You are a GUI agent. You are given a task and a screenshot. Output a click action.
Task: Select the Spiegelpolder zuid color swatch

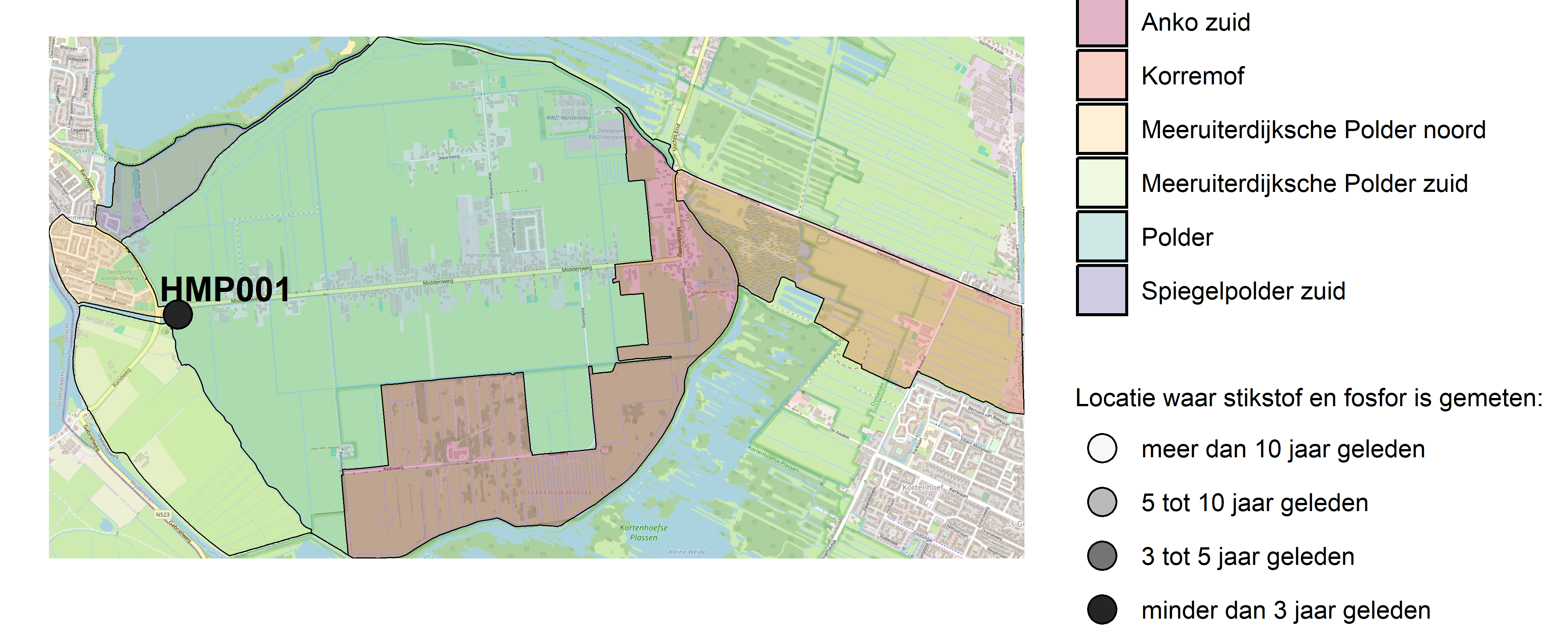(x=1102, y=290)
